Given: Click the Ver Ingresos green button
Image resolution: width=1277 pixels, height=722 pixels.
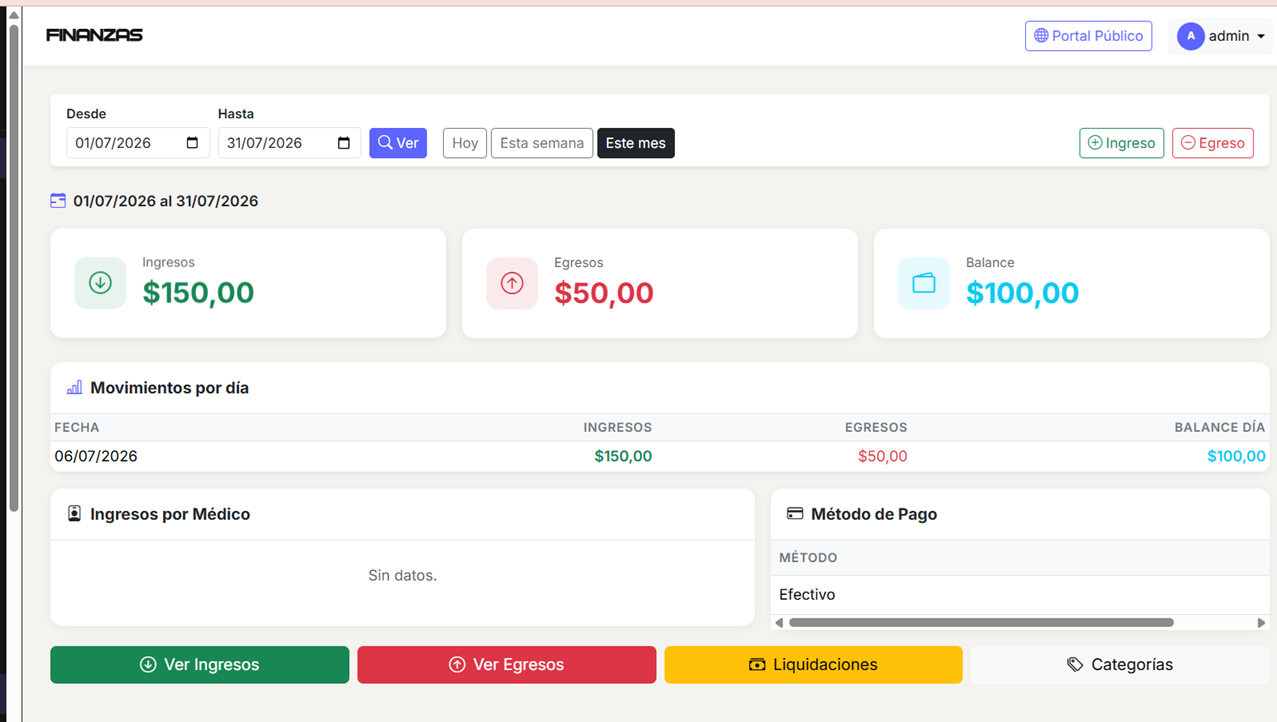Looking at the screenshot, I should 200,665.
